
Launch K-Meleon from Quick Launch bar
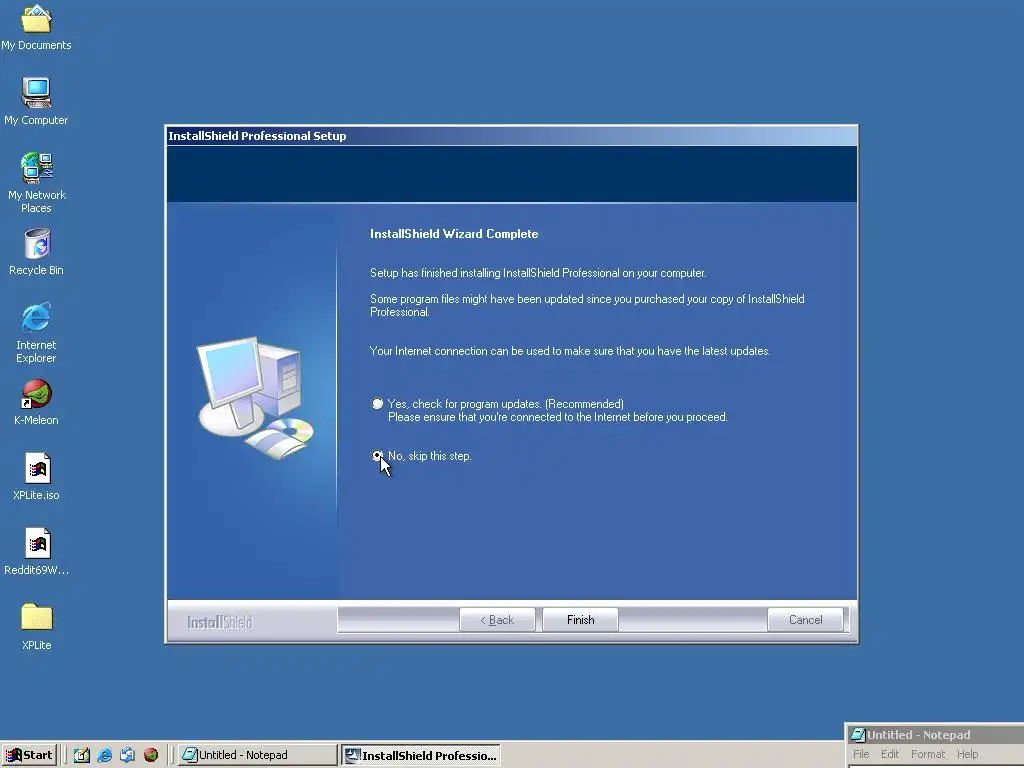[x=151, y=755]
